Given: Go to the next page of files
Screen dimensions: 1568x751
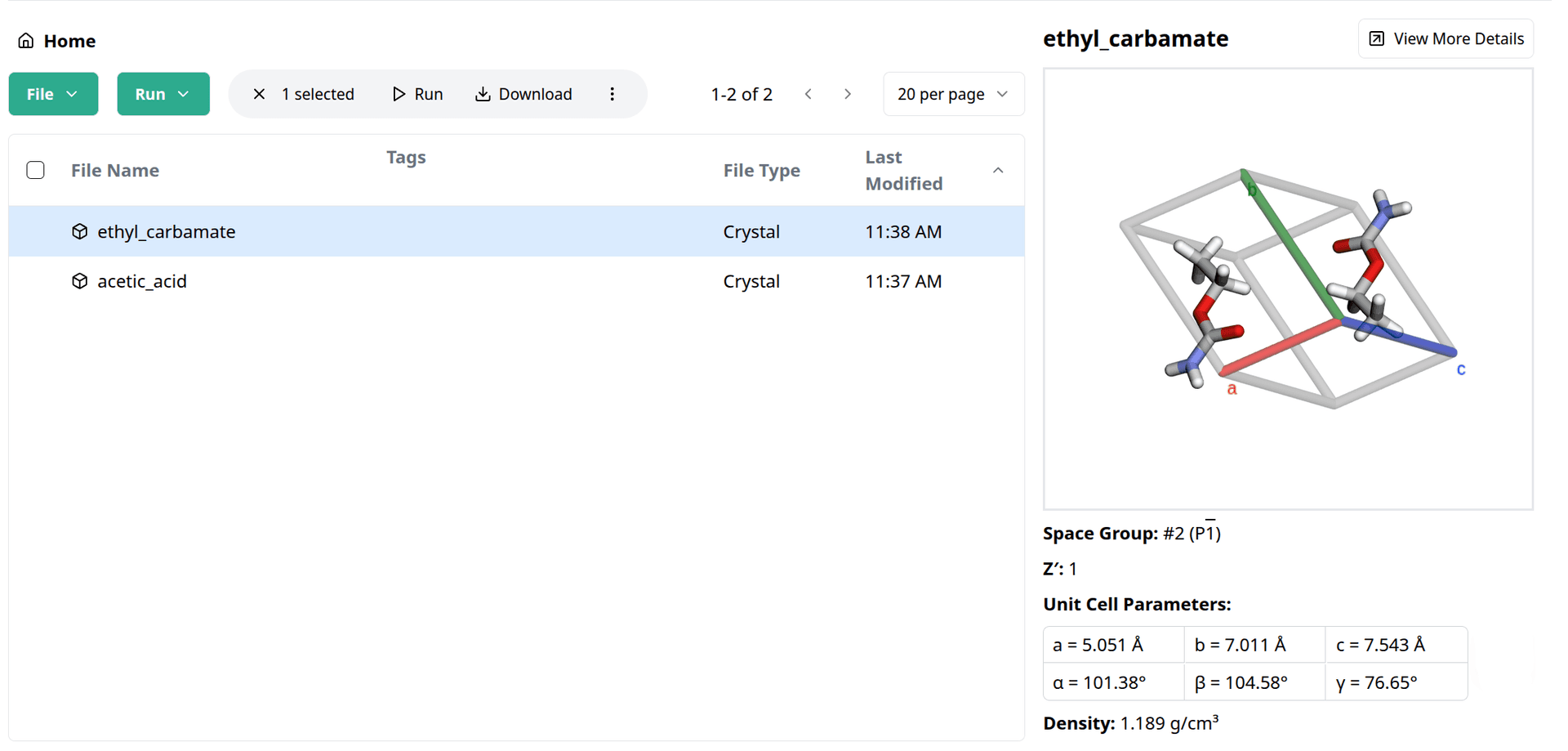Looking at the screenshot, I should pos(848,94).
